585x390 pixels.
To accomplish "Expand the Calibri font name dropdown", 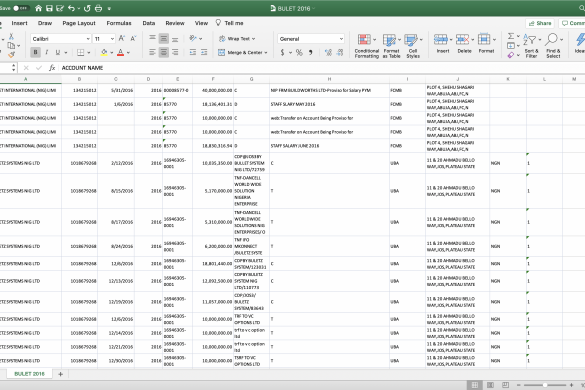I will coord(88,39).
